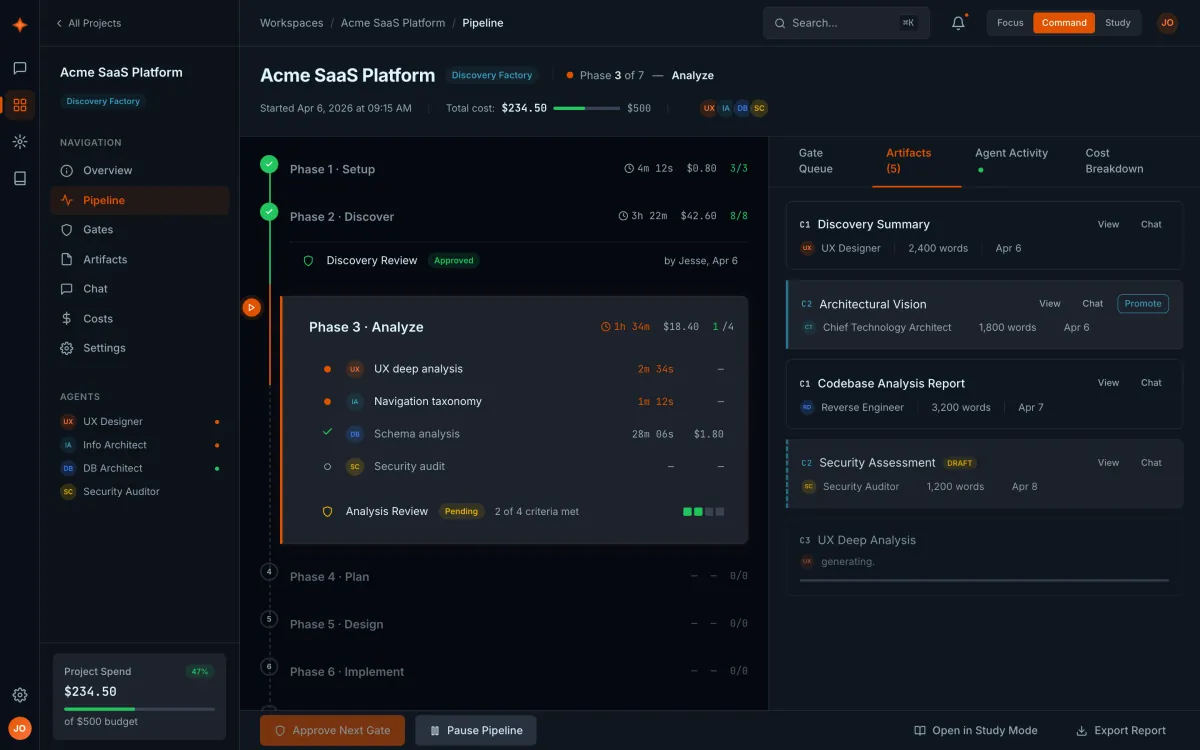The height and width of the screenshot is (750, 1200).
Task: Click the JO user avatar in left rail
Action: [19, 729]
